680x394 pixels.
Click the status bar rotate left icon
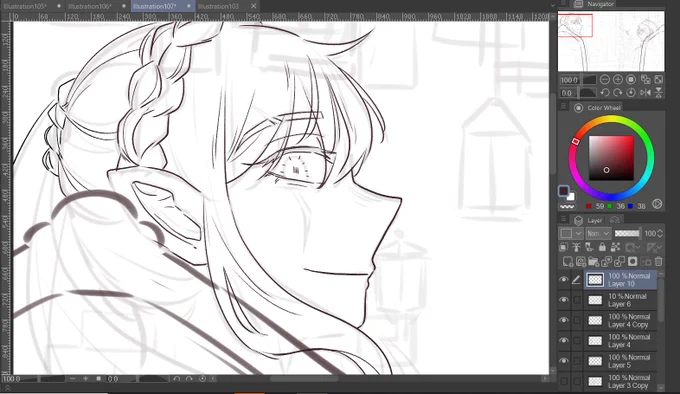(177, 379)
